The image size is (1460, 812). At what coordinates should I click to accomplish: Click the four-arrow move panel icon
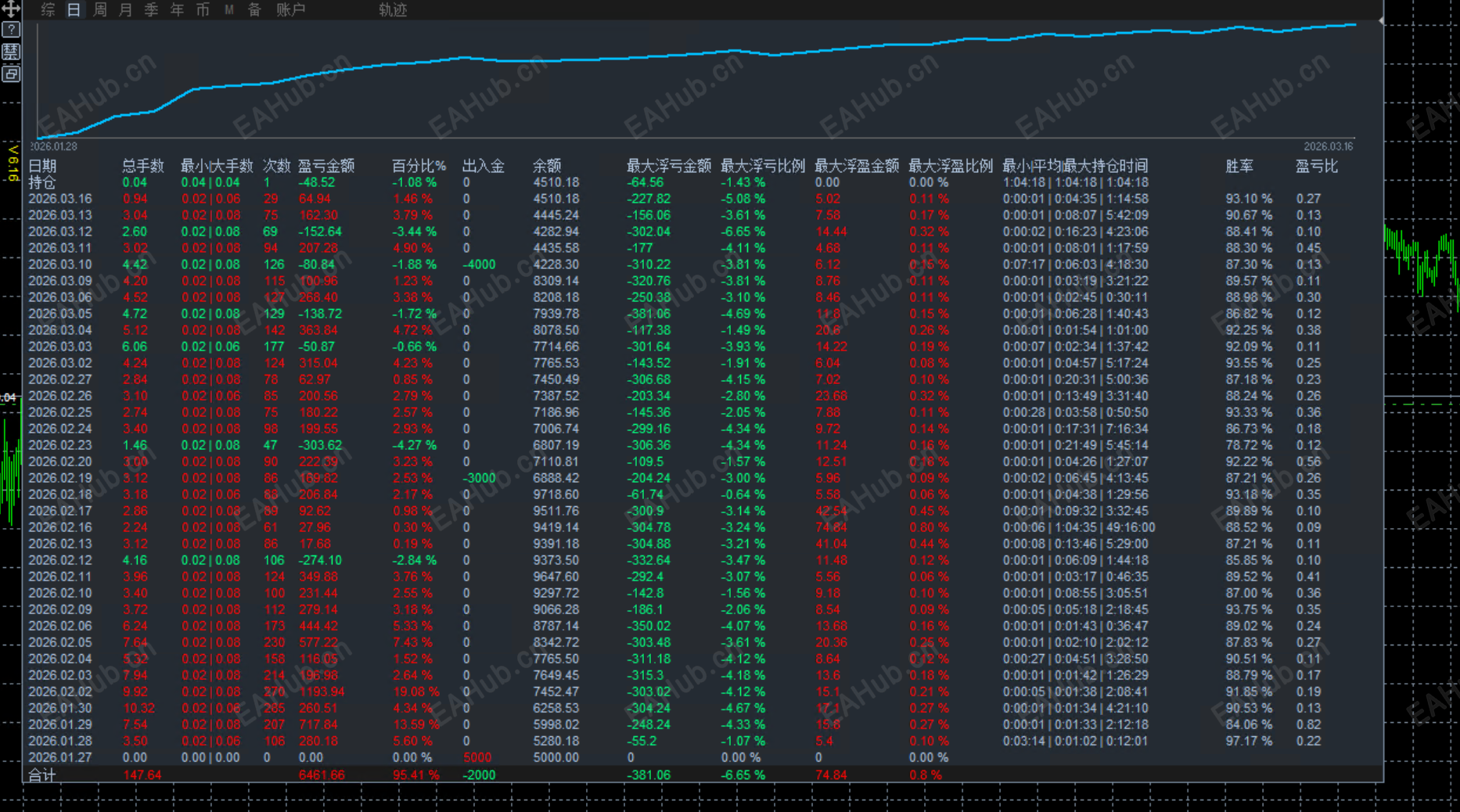pos(11,9)
